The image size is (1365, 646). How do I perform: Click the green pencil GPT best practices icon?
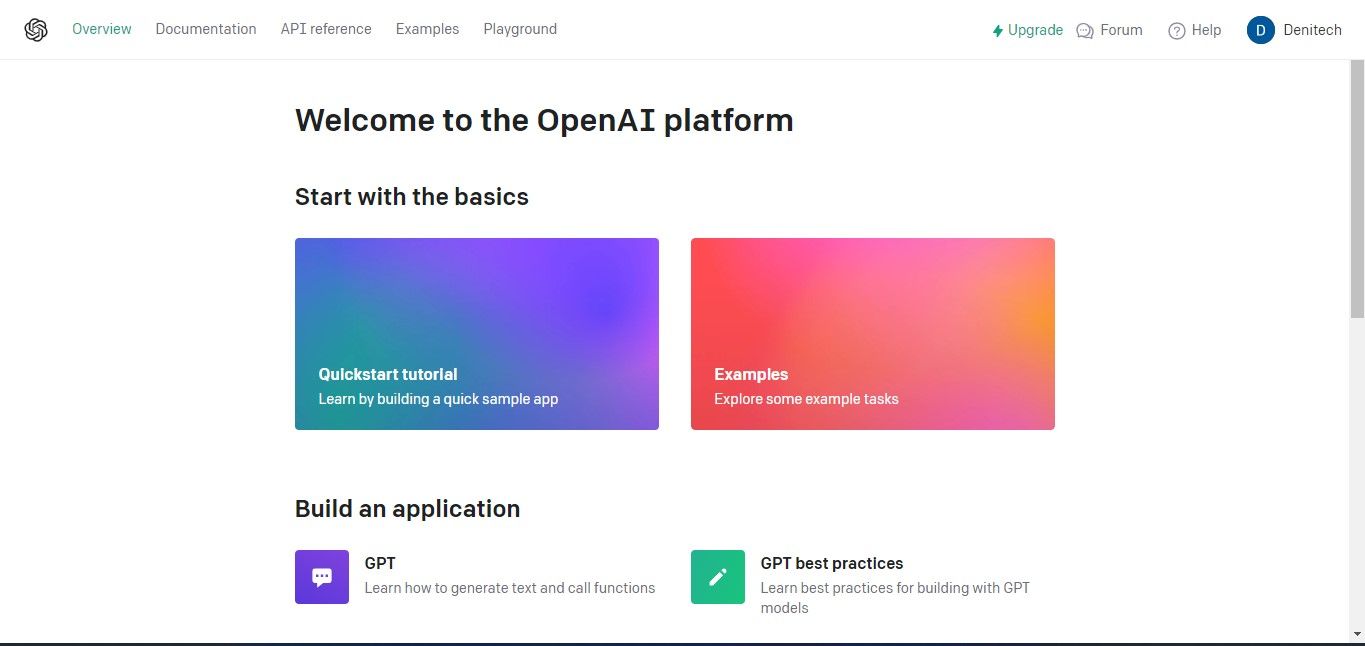[x=717, y=576]
